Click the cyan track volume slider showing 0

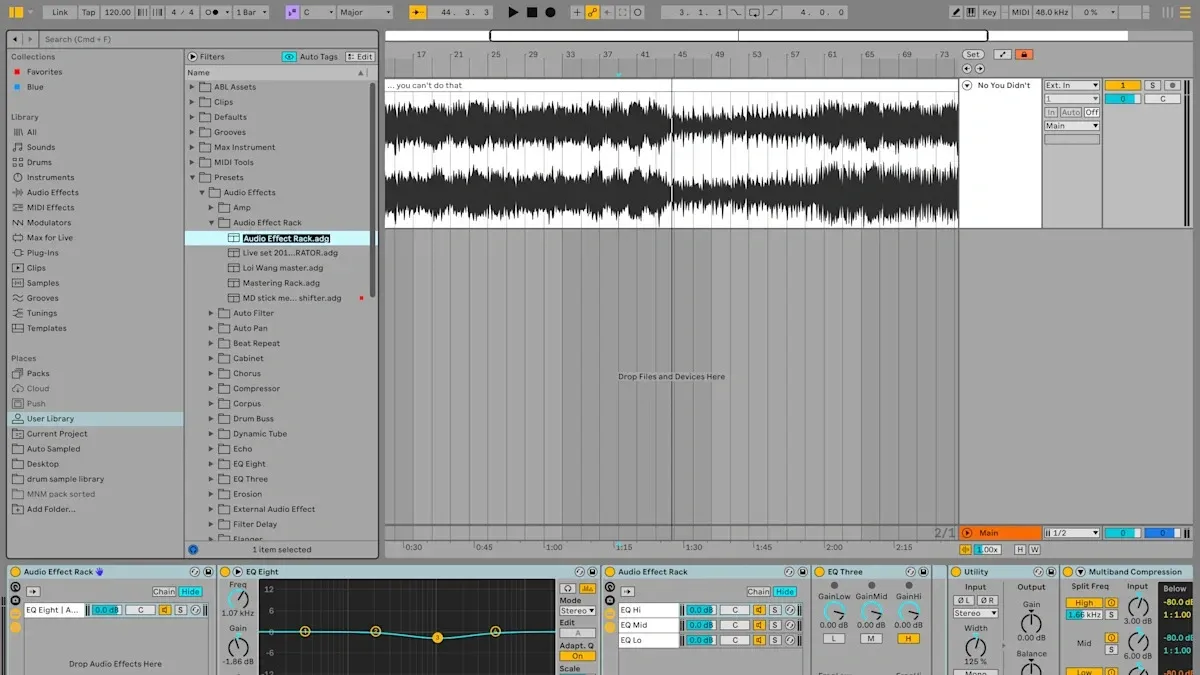pyautogui.click(x=1122, y=99)
